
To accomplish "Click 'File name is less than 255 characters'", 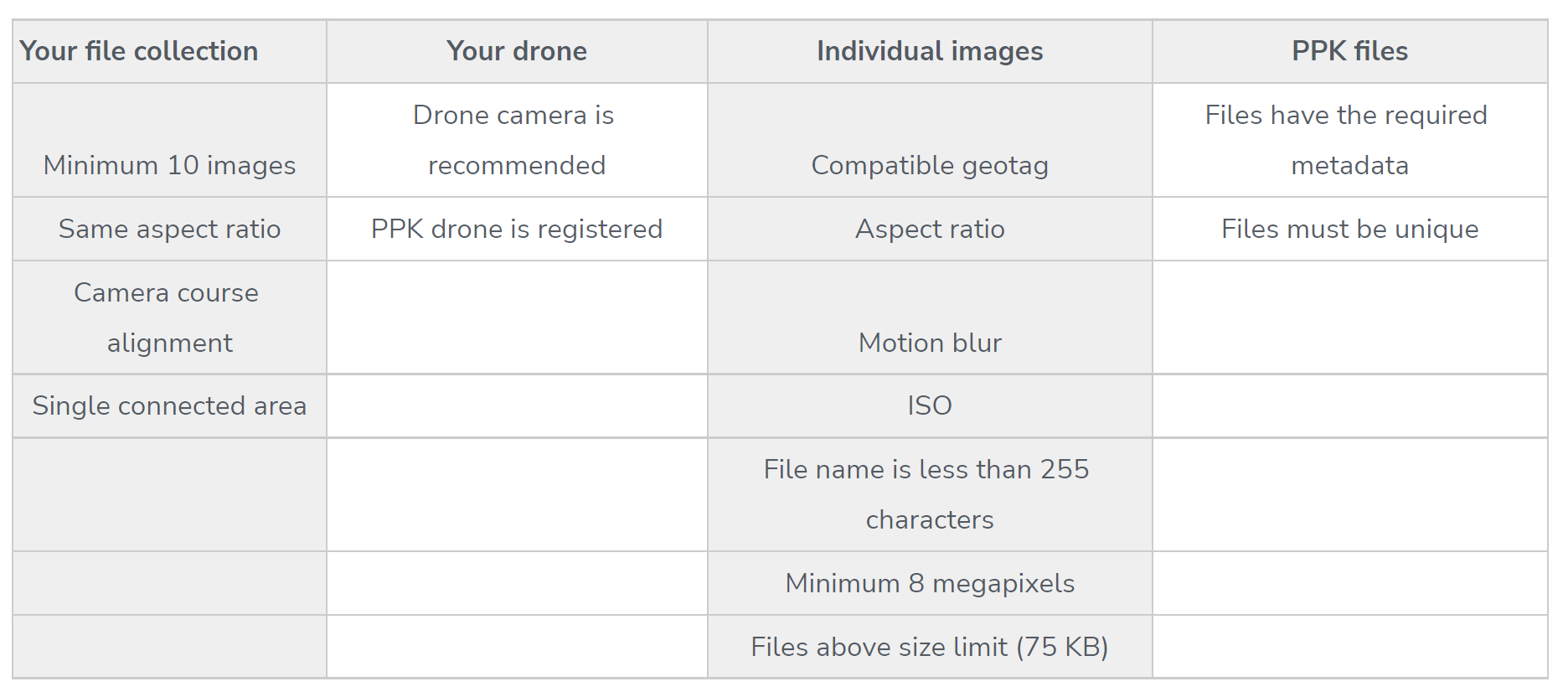I will click(928, 494).
